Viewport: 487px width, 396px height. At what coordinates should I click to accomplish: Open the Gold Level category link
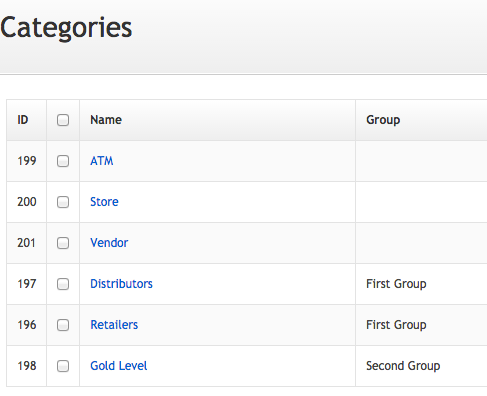[119, 366]
